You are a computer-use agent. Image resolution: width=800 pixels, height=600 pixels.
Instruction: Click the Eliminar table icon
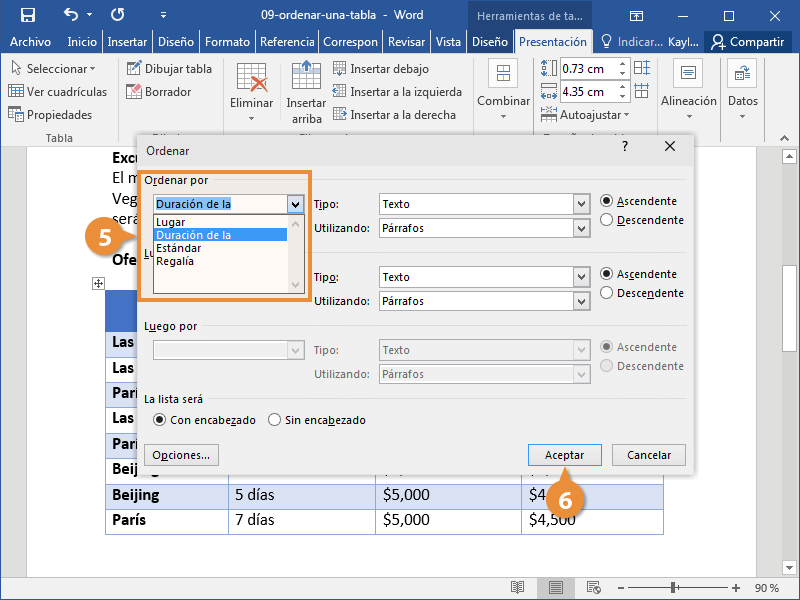point(251,78)
